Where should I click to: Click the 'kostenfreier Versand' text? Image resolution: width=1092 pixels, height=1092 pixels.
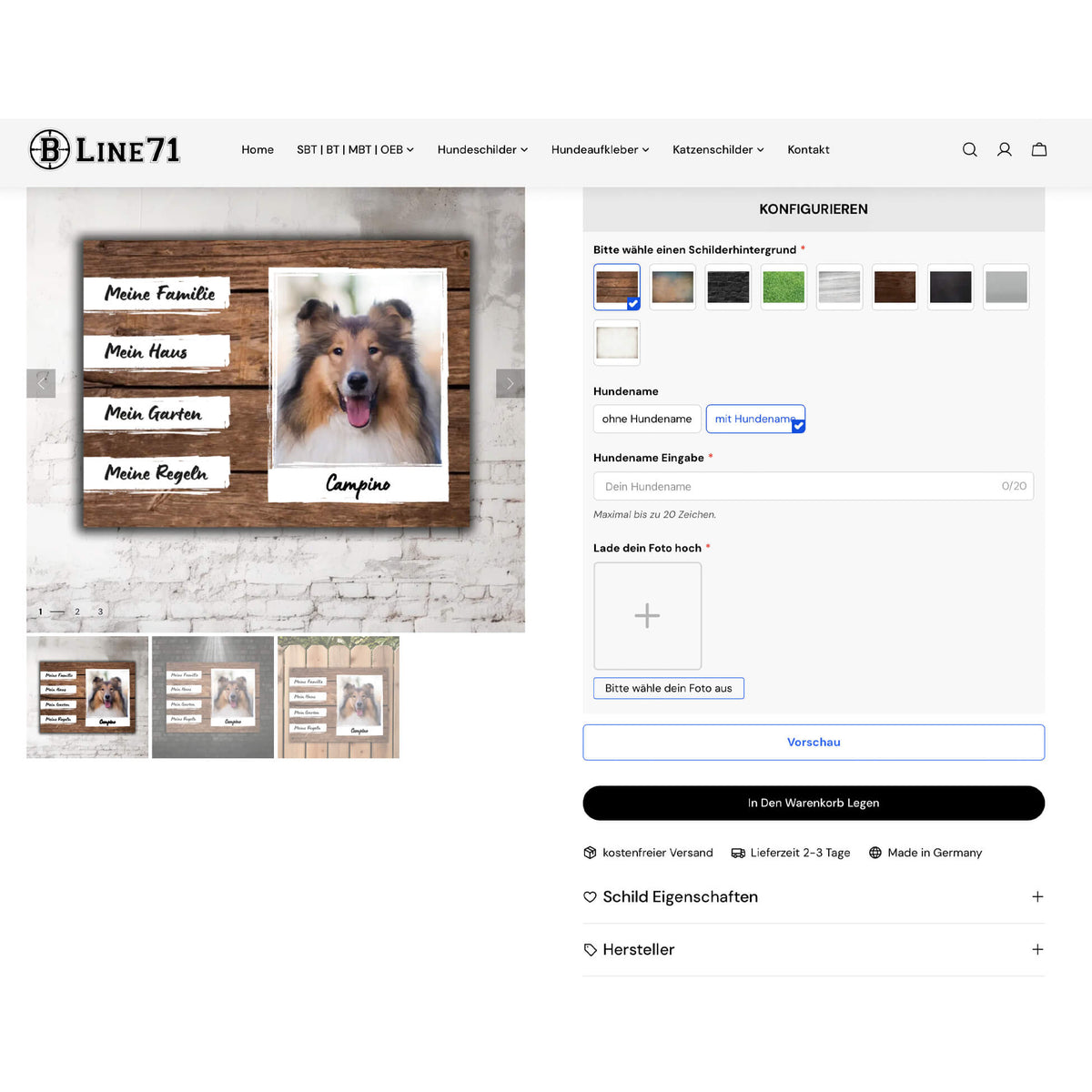point(658,853)
